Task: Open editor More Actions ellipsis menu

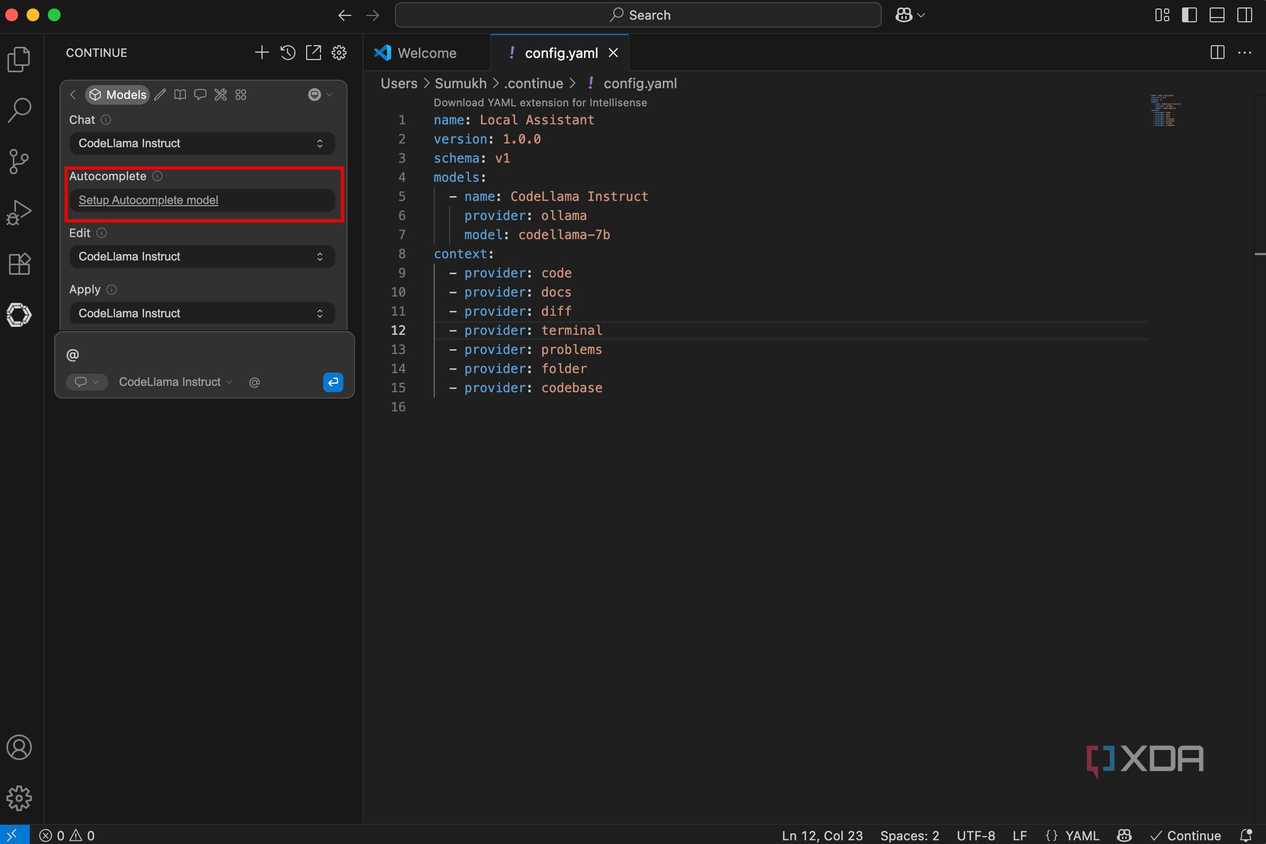Action: (x=1245, y=53)
